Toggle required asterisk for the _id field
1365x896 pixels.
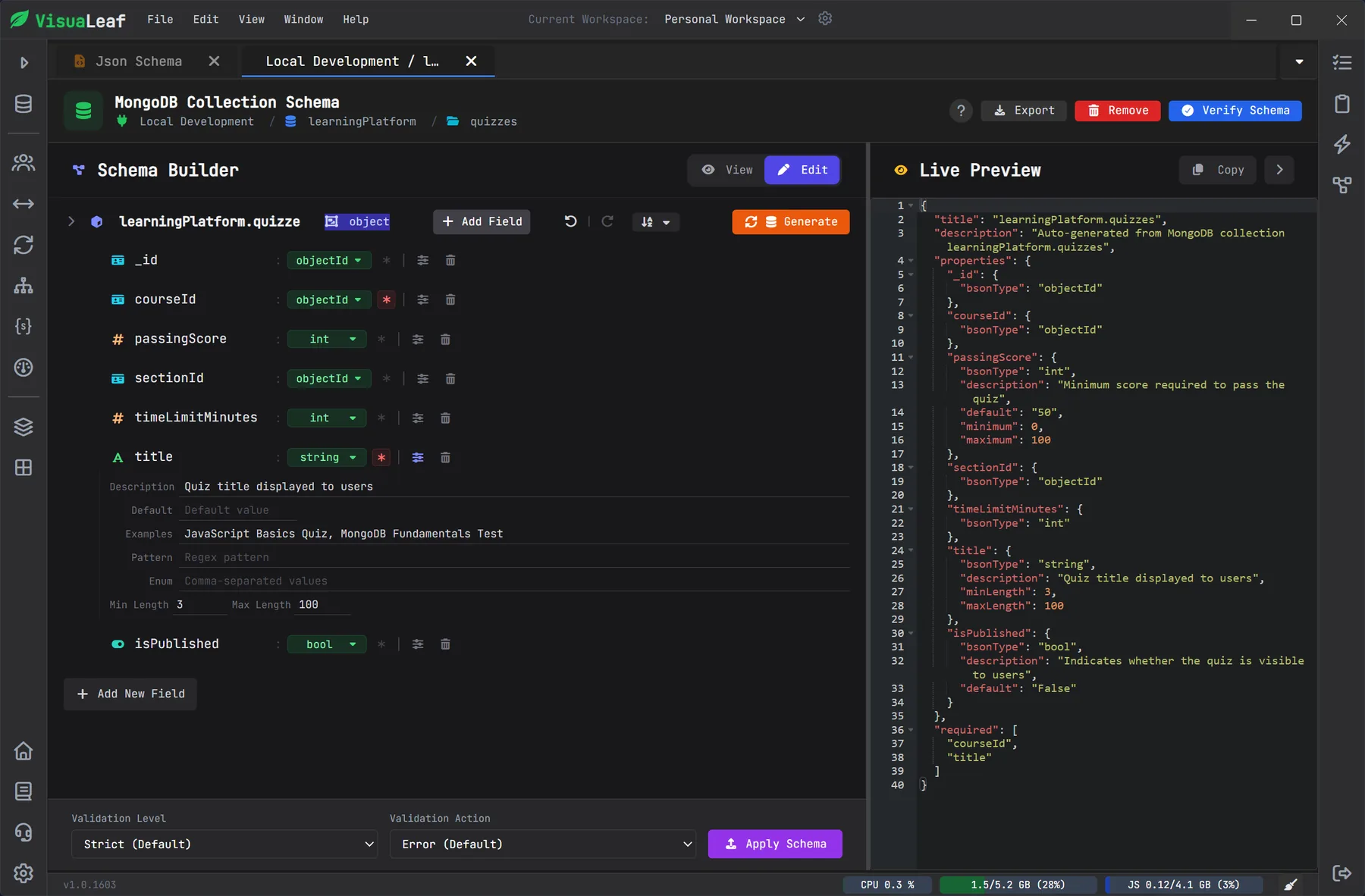(387, 260)
